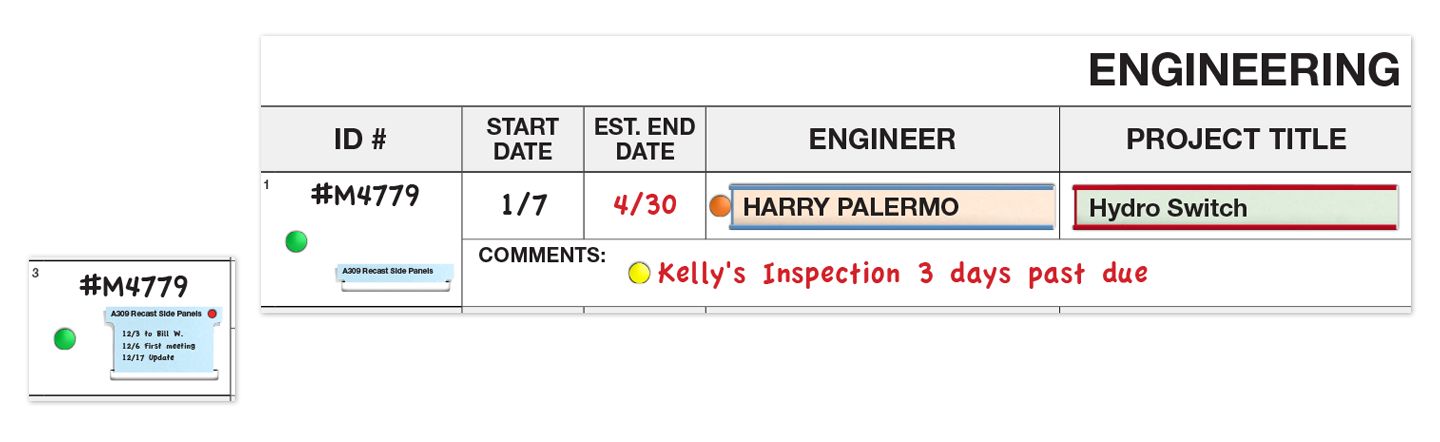Click the "12/6 First meeting" note line
1440x442 pixels.
(x=159, y=345)
